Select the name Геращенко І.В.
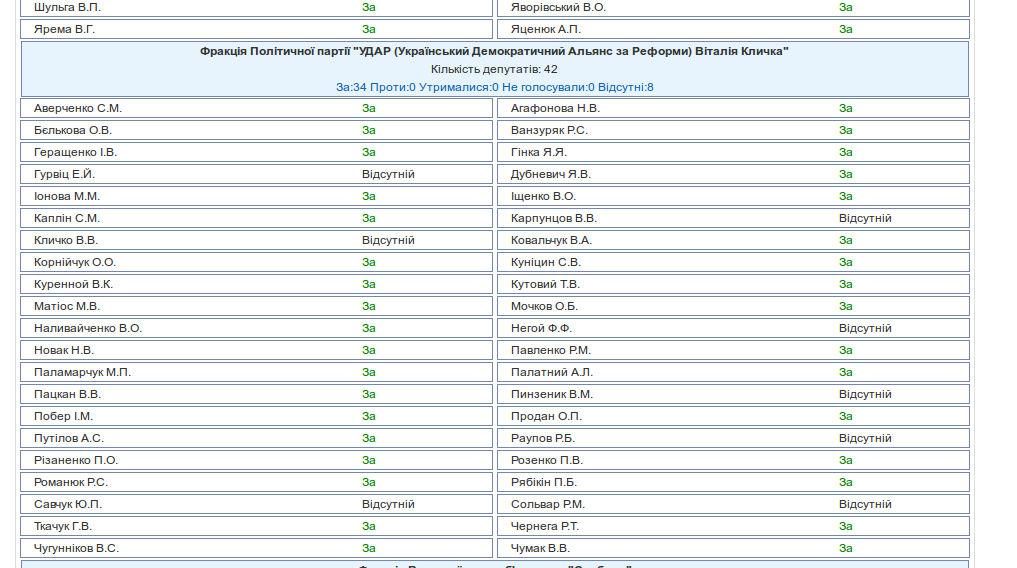1017x568 pixels. (75, 152)
